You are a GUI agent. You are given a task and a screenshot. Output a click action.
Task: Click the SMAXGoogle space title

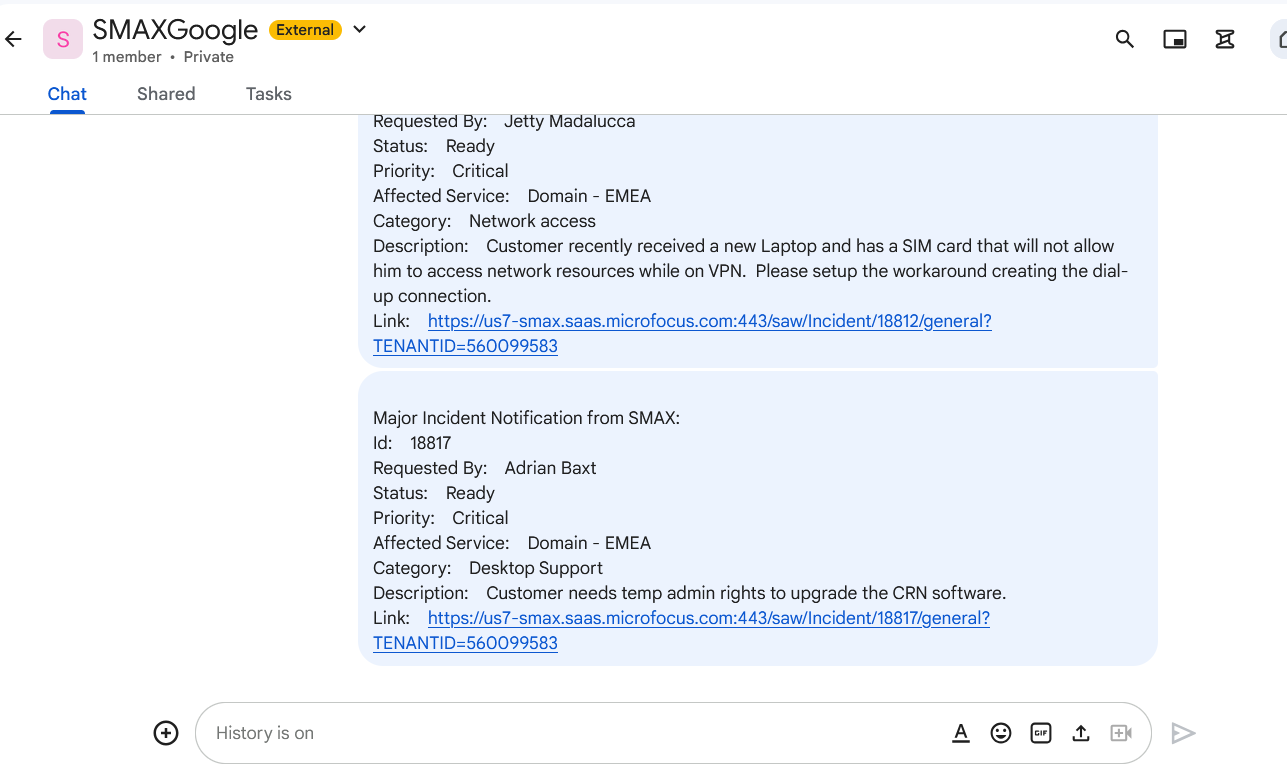(175, 30)
